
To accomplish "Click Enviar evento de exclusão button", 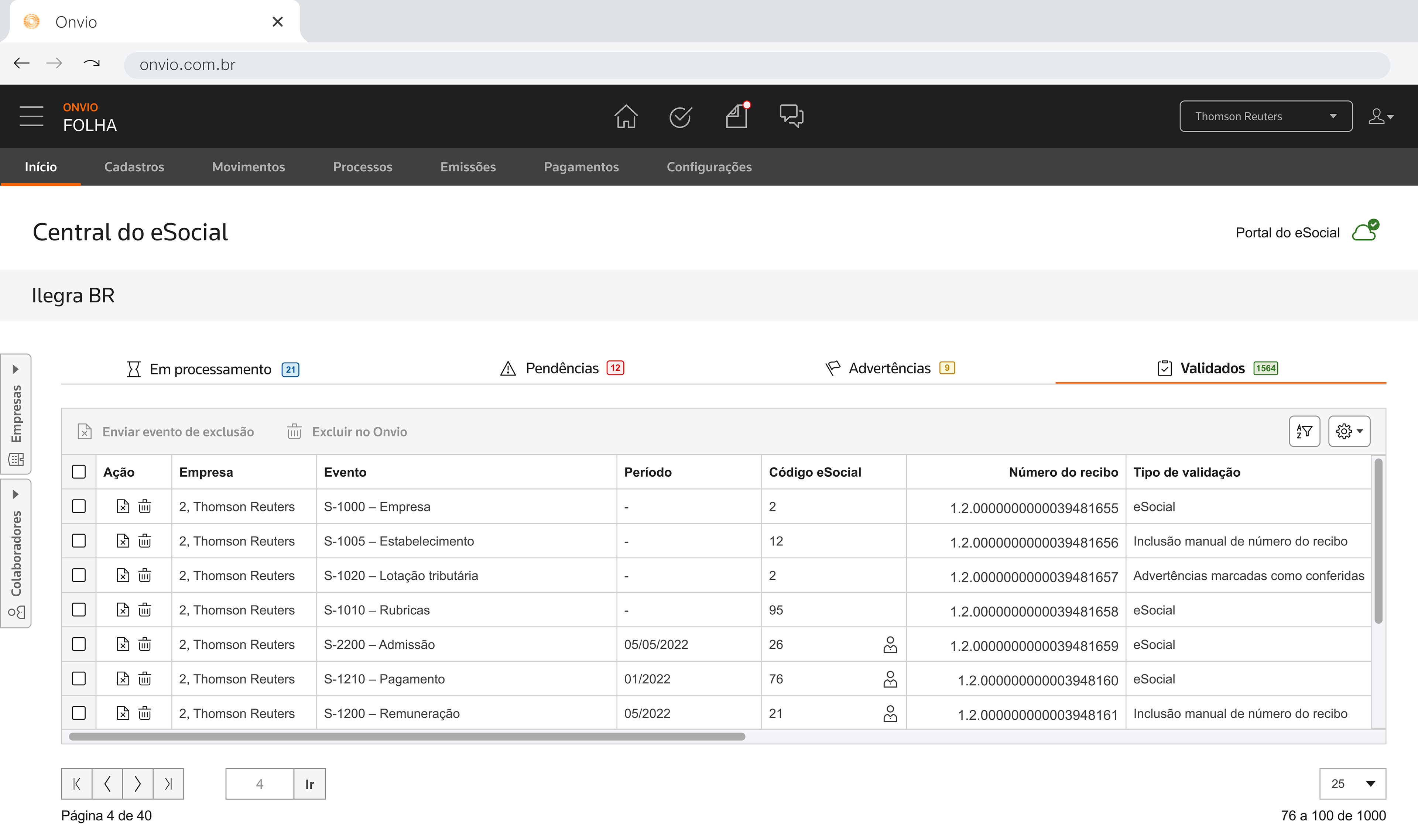I will (165, 432).
